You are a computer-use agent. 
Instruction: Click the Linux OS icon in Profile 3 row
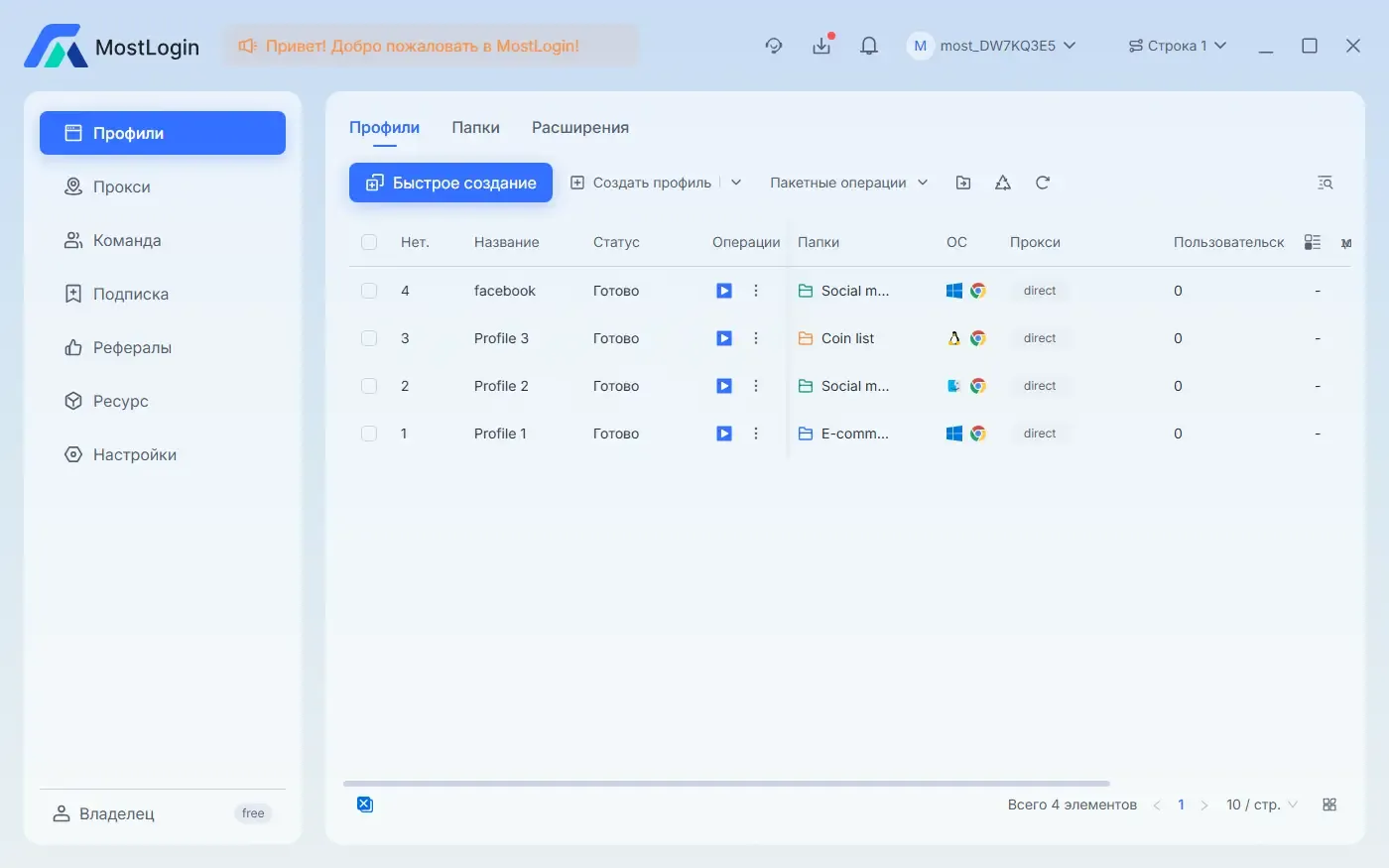pos(954,338)
